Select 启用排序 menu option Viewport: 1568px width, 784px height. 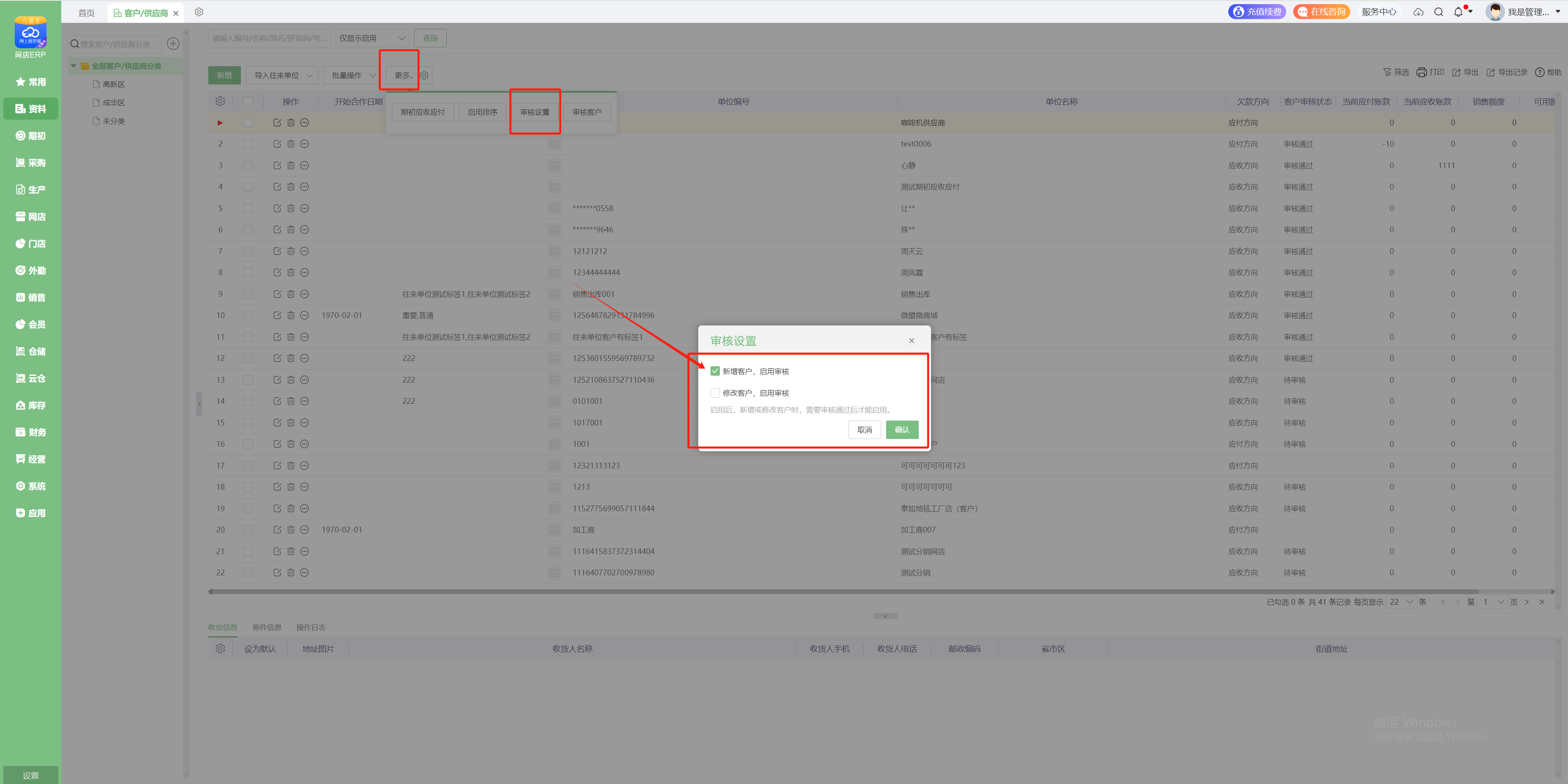click(482, 112)
